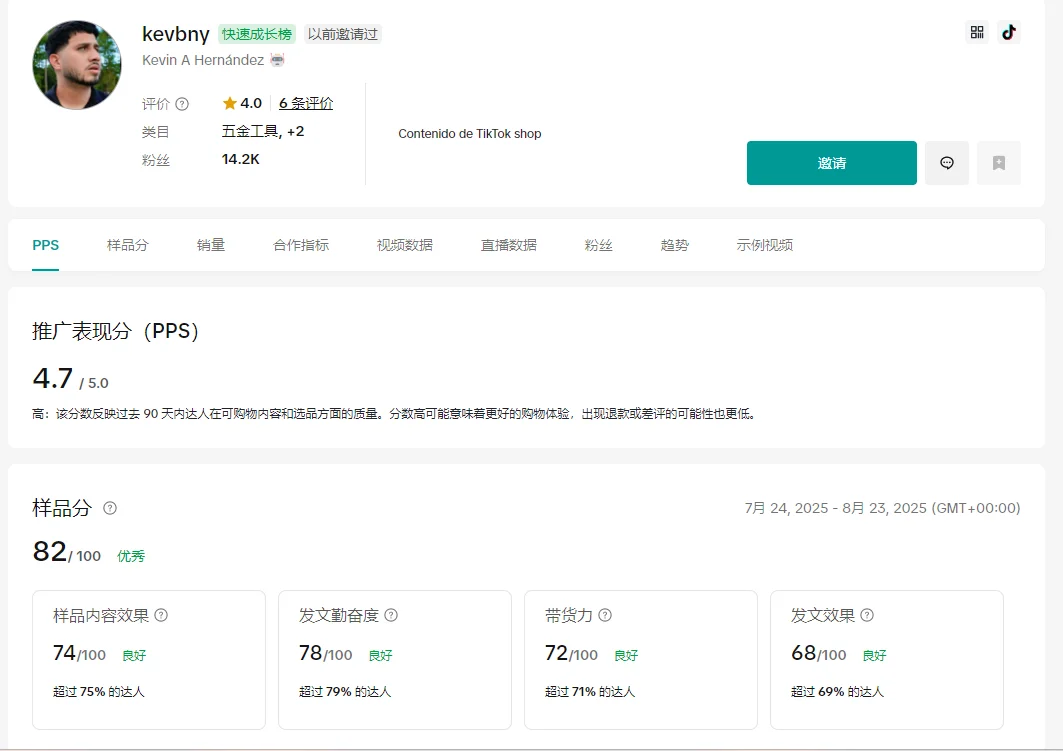The height and width of the screenshot is (751, 1063).
Task: Click the question mark beside 样品分 heading
Action: [x=110, y=508]
